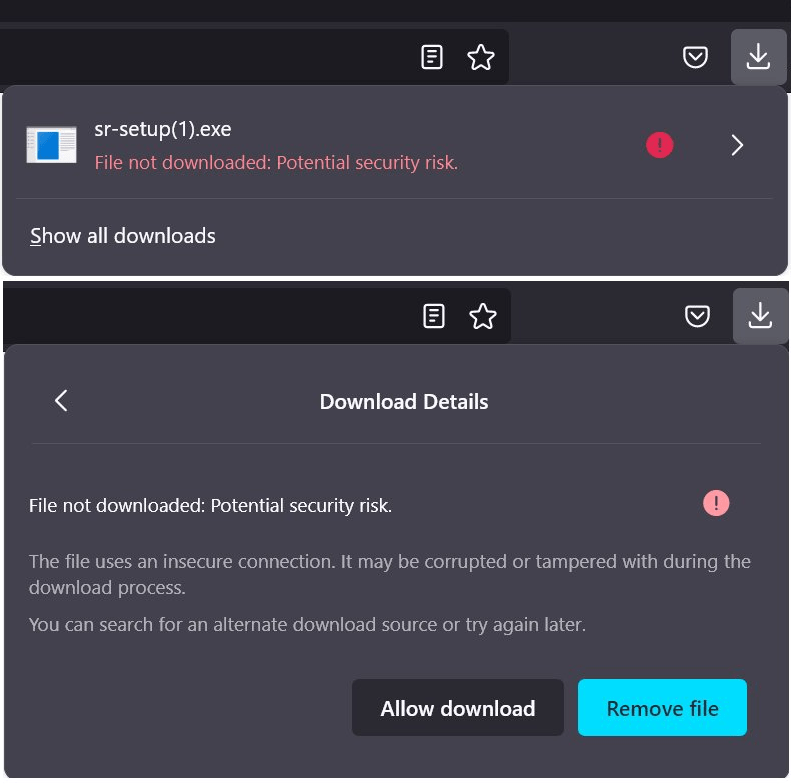The height and width of the screenshot is (784, 791).
Task: Click bookmark star above the sr-setup download list
Action: coord(481,57)
